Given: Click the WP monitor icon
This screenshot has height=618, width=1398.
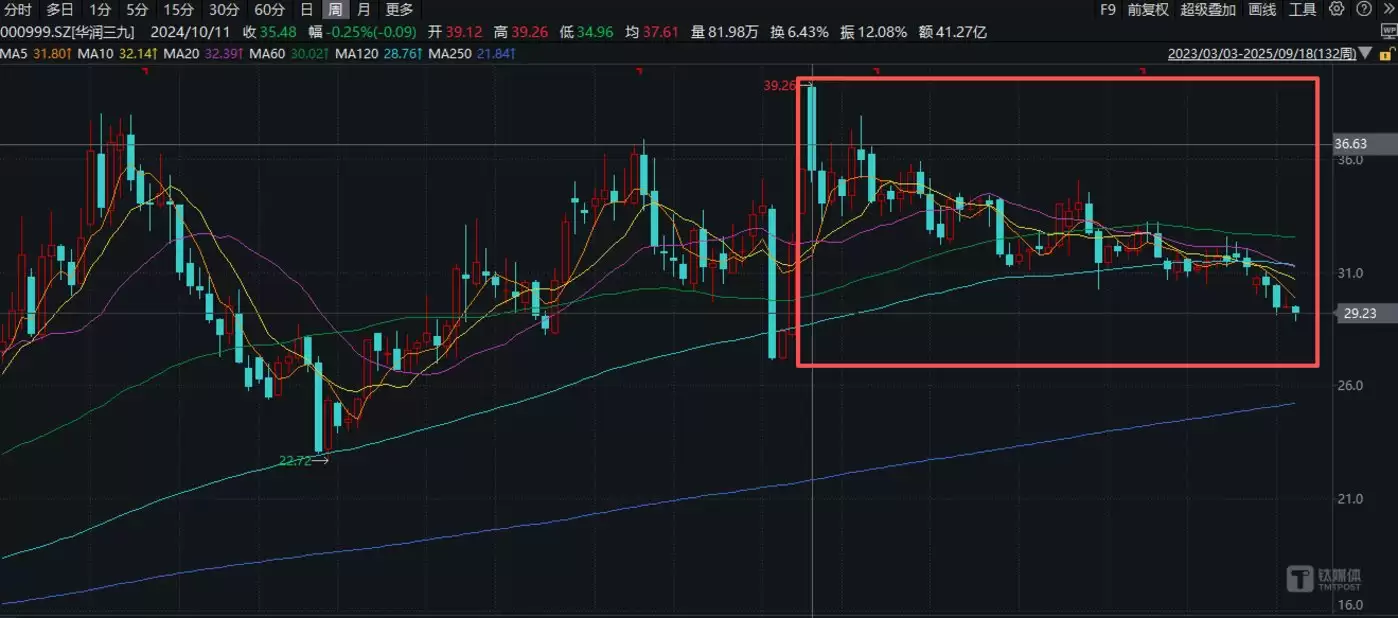Looking at the screenshot, I should click(1388, 31).
